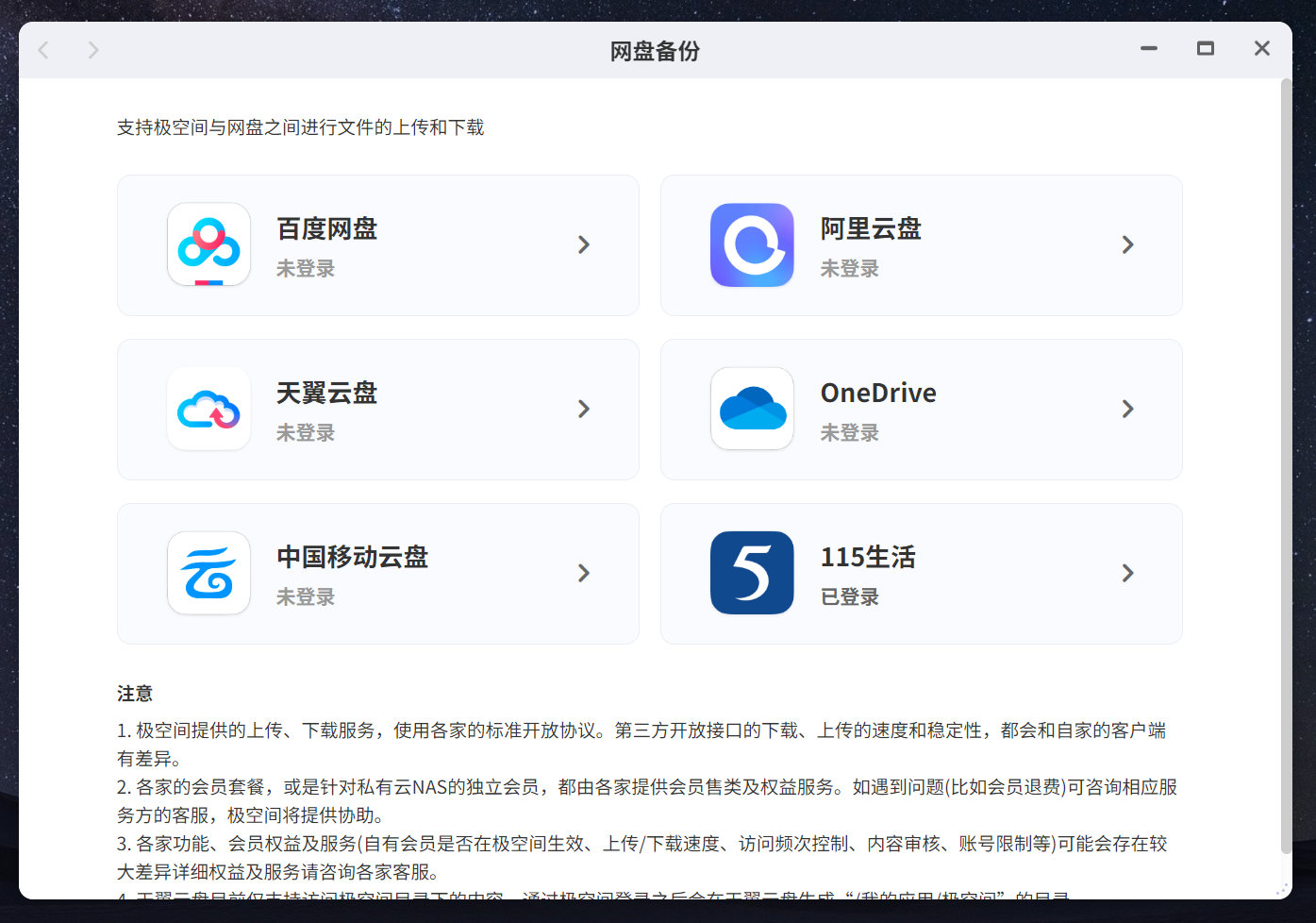The height and width of the screenshot is (923, 1316).
Task: Select the 阿里云盘 title text
Action: pyautogui.click(x=870, y=228)
